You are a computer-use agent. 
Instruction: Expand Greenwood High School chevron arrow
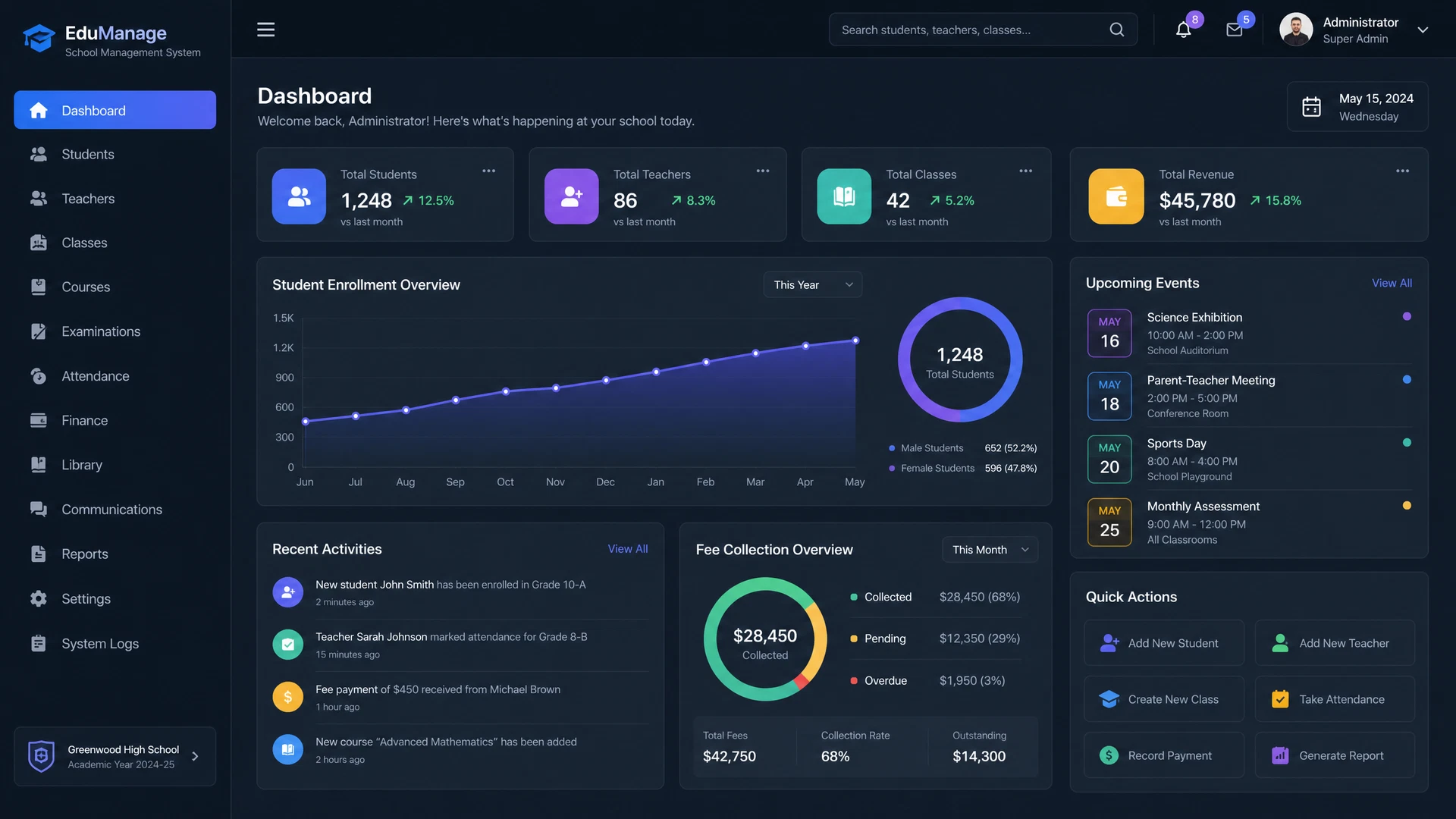click(195, 756)
